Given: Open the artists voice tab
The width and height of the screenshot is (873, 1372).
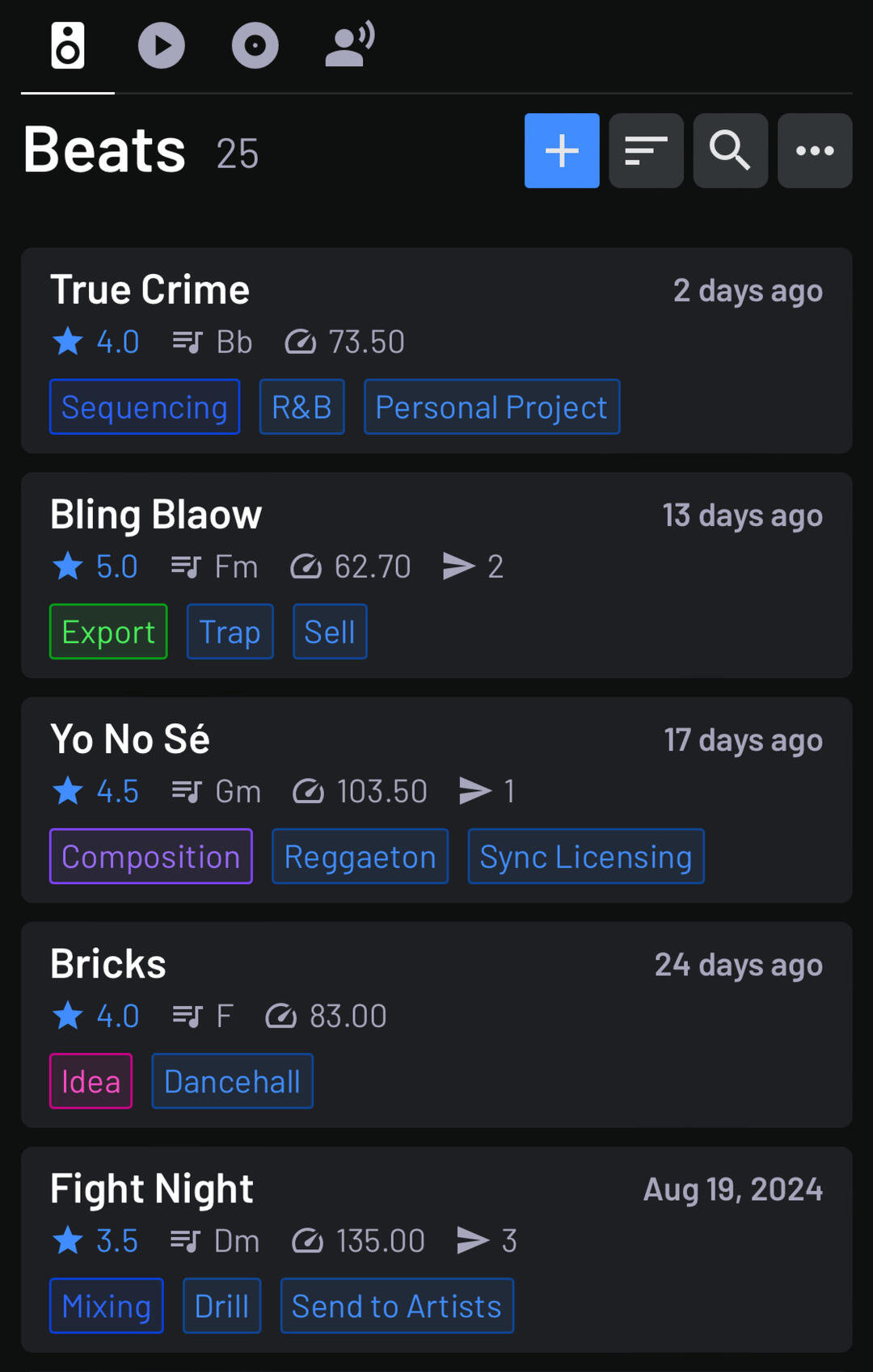Looking at the screenshot, I should [x=349, y=46].
